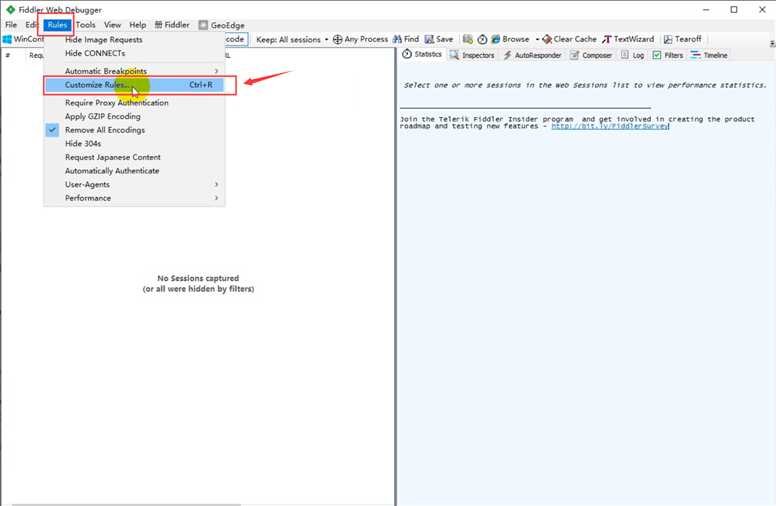Toggle Hide 304s option
776x506 pixels.
(134, 143)
